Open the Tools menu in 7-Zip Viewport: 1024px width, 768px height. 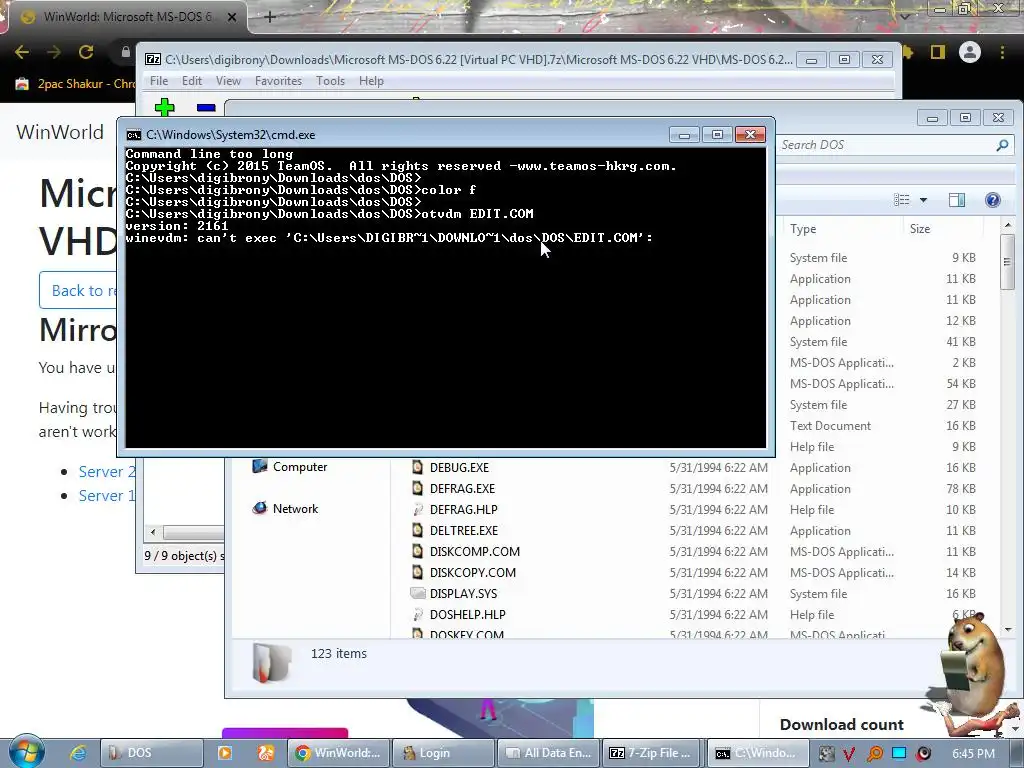coord(330,81)
